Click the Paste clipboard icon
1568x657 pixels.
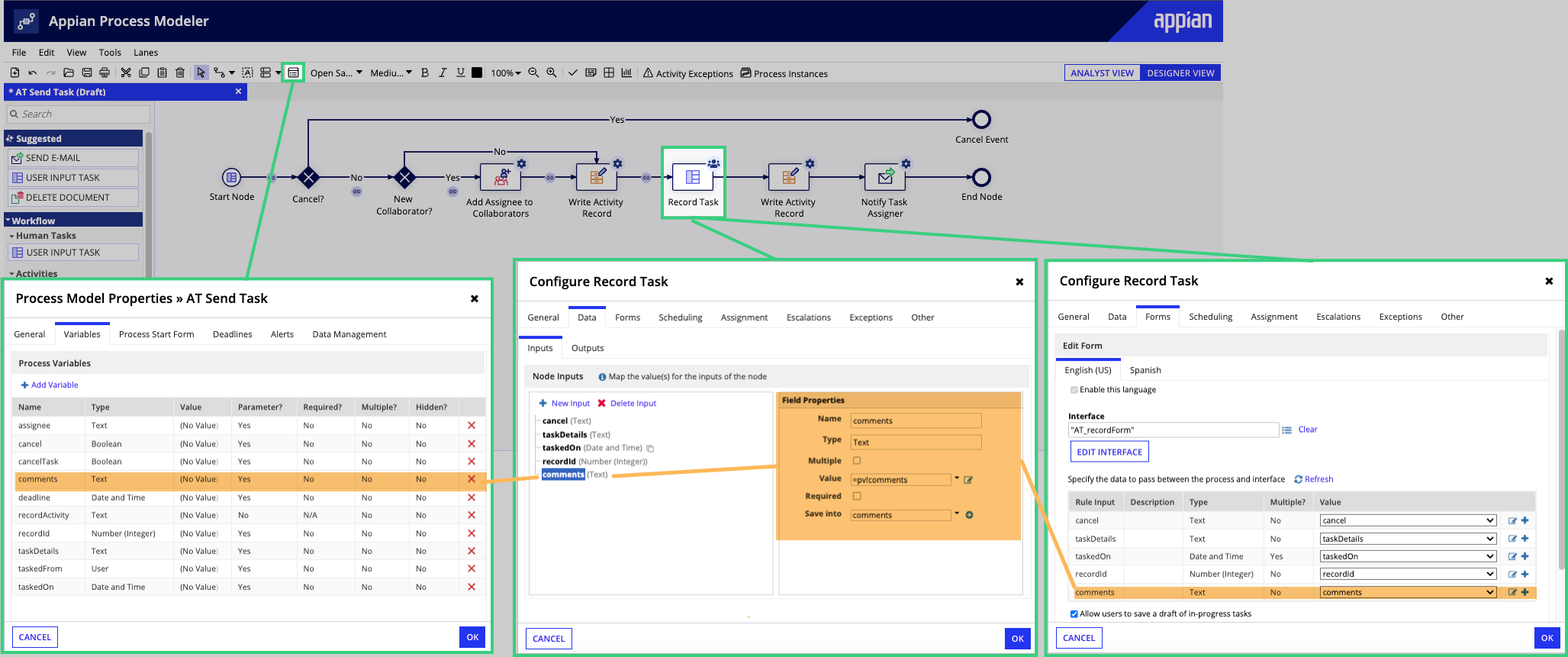click(x=162, y=72)
